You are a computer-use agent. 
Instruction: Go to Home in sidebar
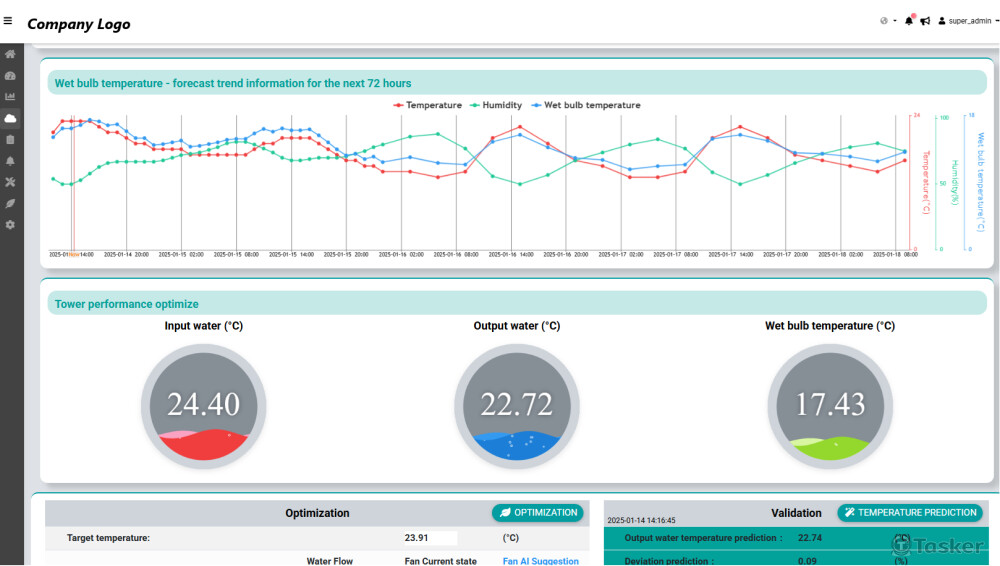(11, 54)
